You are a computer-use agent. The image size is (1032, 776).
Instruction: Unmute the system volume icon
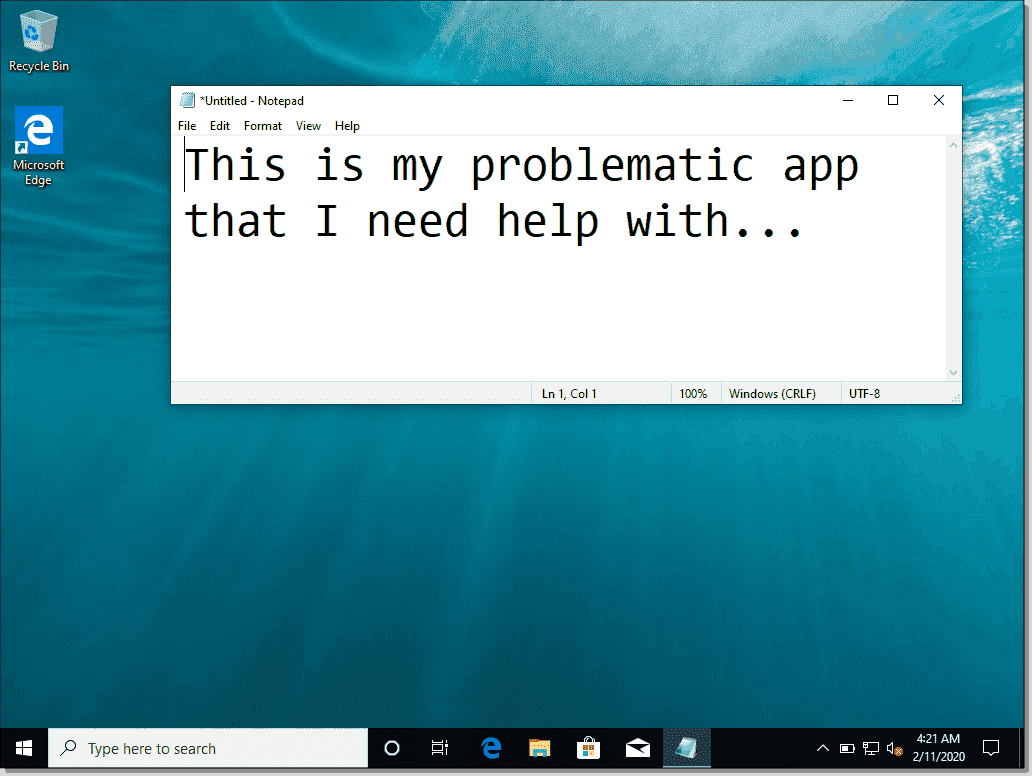pyautogui.click(x=895, y=747)
